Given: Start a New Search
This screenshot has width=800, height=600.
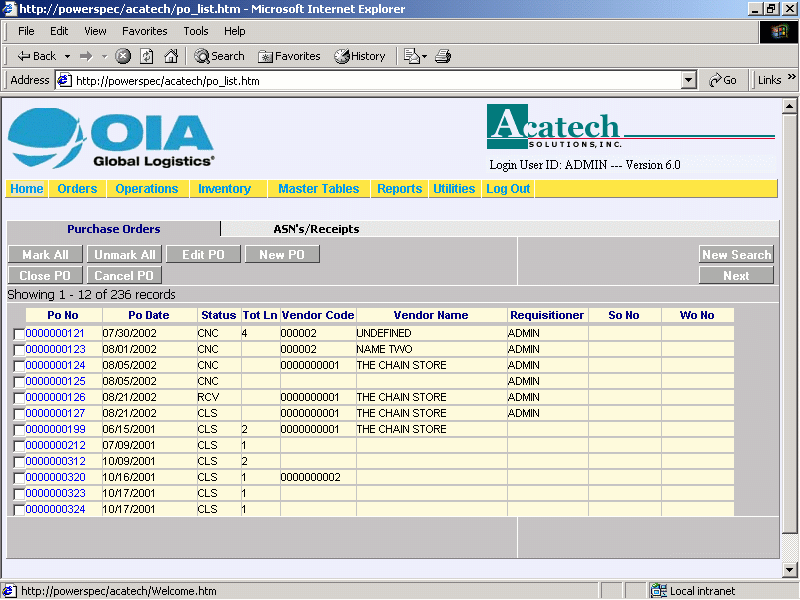Looking at the screenshot, I should [736, 254].
